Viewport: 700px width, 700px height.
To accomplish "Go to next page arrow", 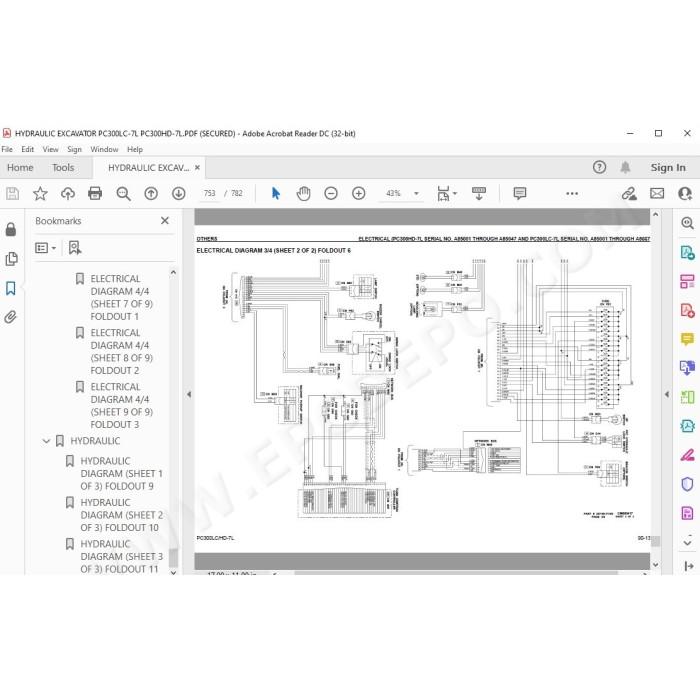I will click(x=179, y=194).
